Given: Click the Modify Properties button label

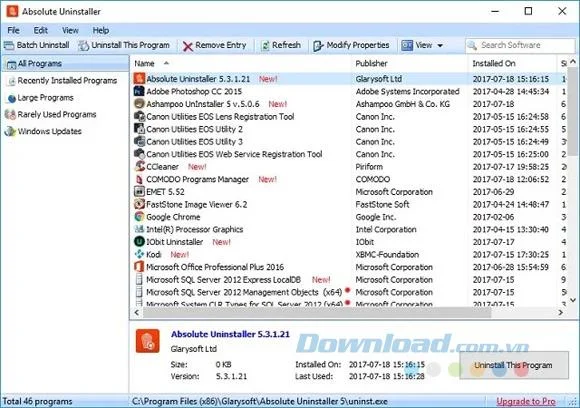Looking at the screenshot, I should point(358,45).
